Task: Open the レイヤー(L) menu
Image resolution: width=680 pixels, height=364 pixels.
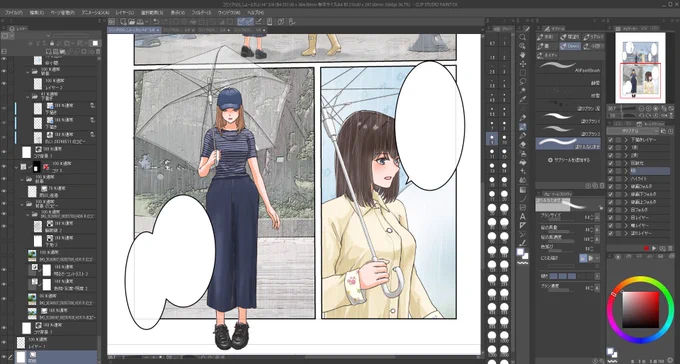Action: tap(124, 13)
